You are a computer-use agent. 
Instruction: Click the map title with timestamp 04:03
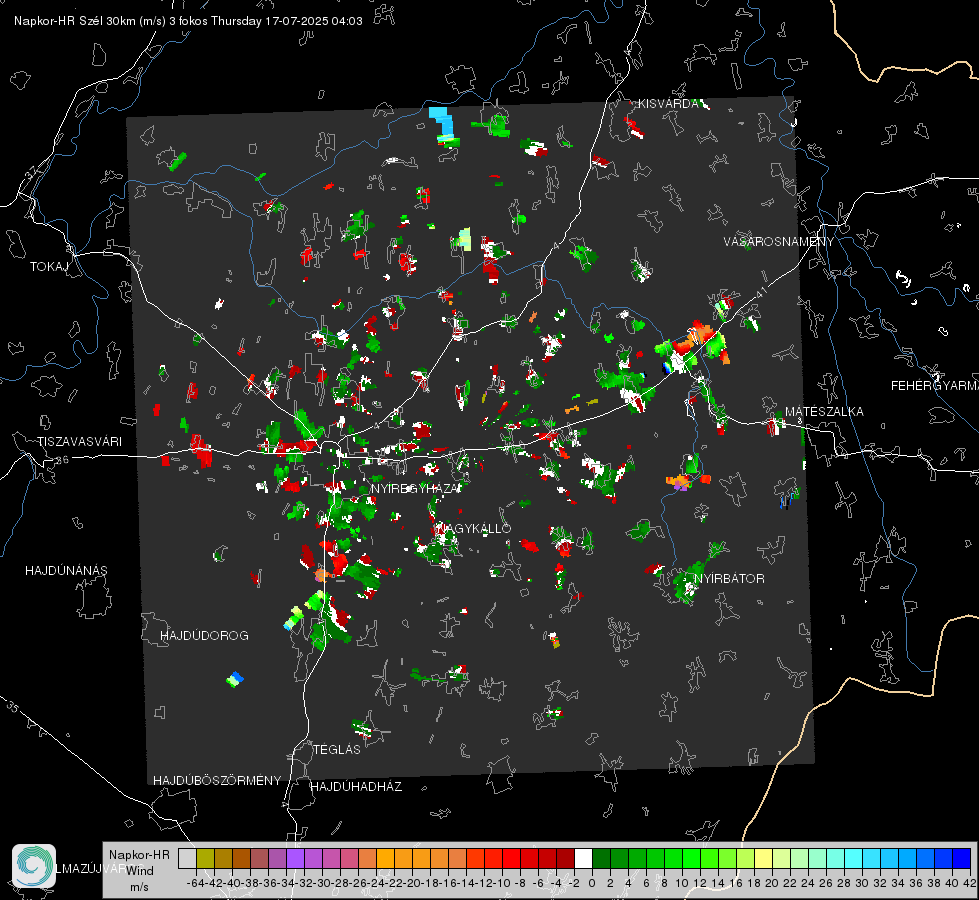188,21
